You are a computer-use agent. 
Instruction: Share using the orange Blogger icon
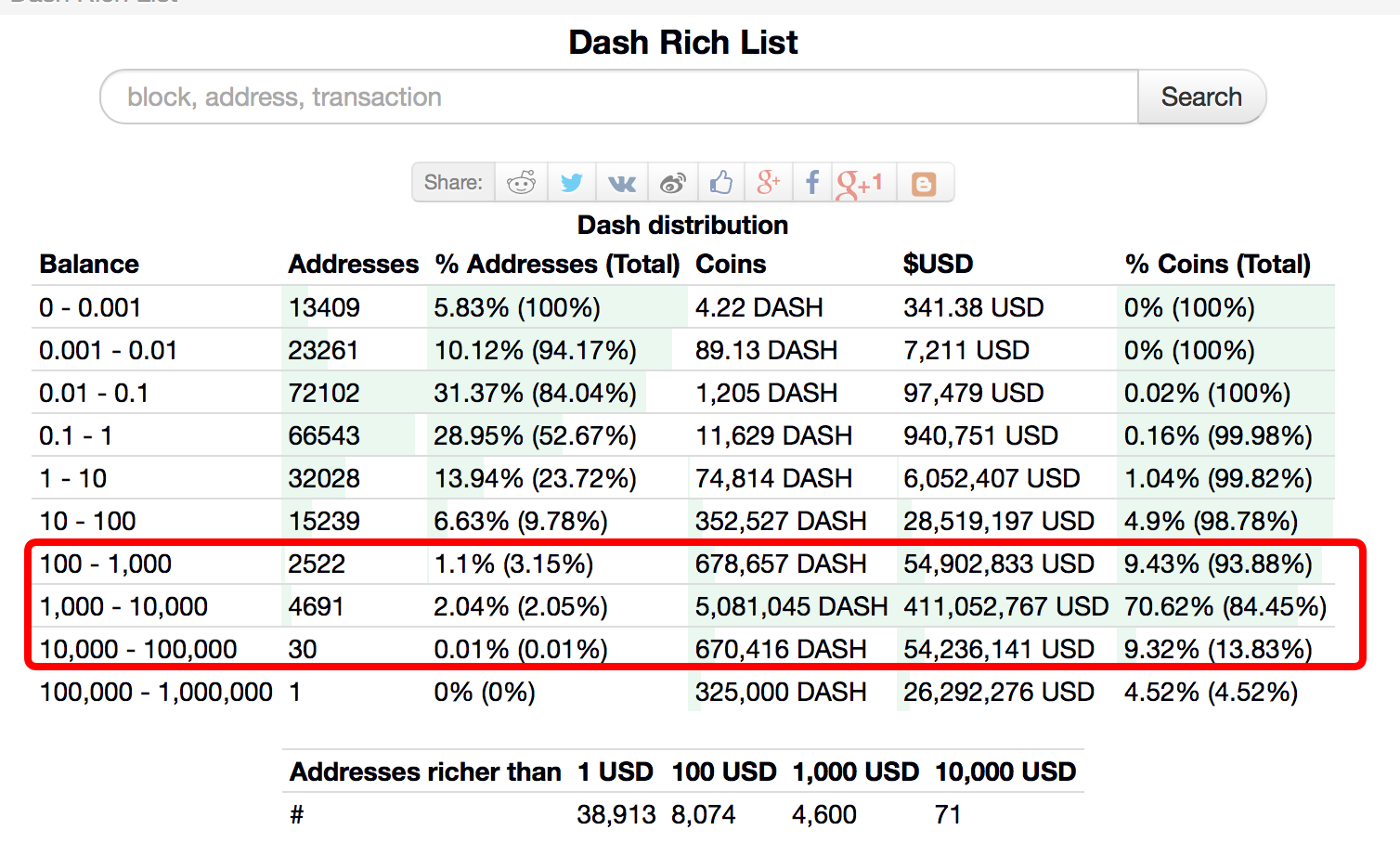924,183
